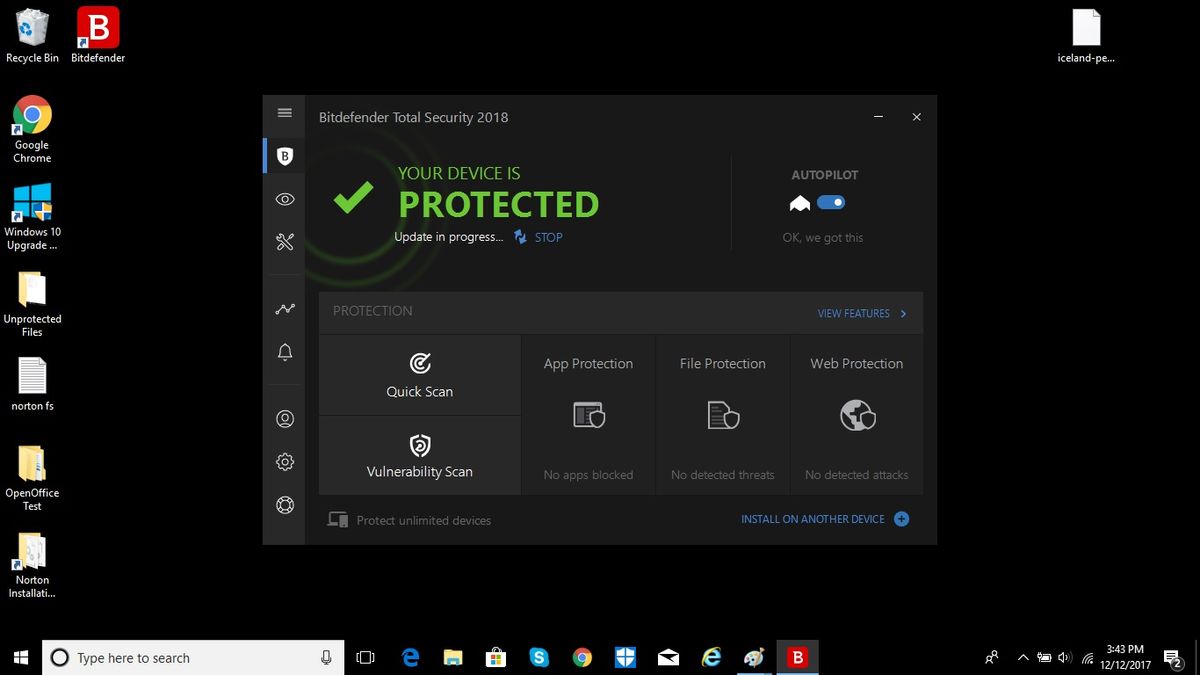The image size is (1200, 675).
Task: Open the Bitdefender Protection shield tab
Action: click(285, 156)
